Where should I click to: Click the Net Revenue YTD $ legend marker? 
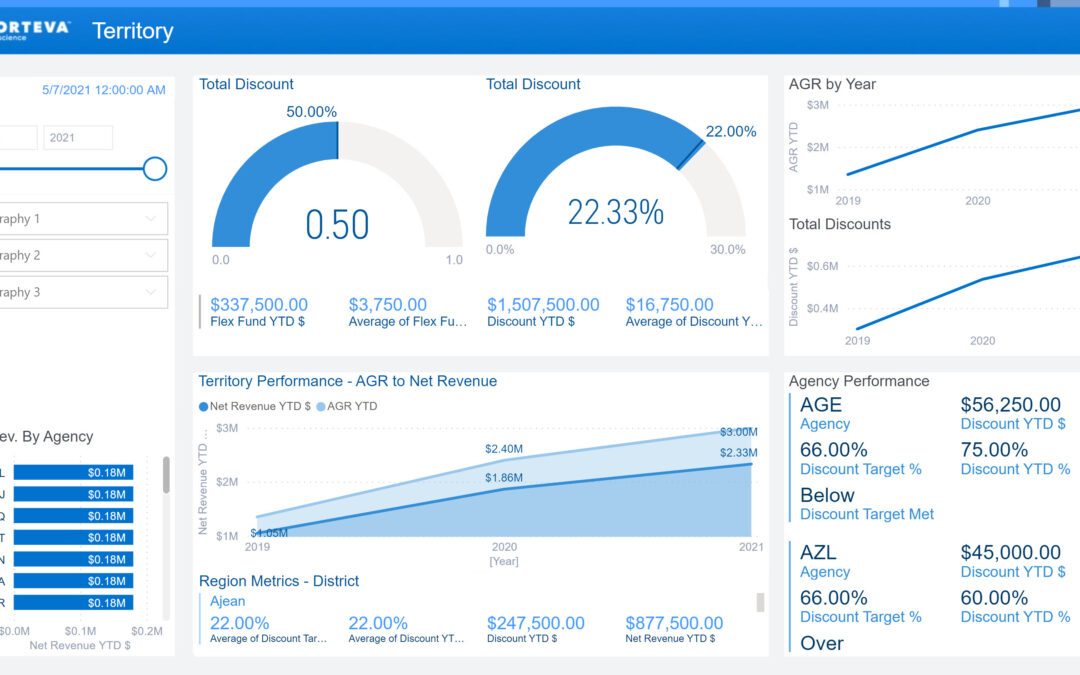click(204, 407)
